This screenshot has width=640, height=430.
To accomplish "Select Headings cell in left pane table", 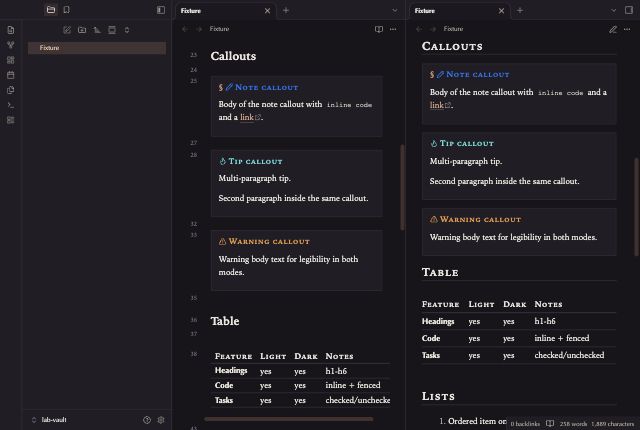I will 231,370.
